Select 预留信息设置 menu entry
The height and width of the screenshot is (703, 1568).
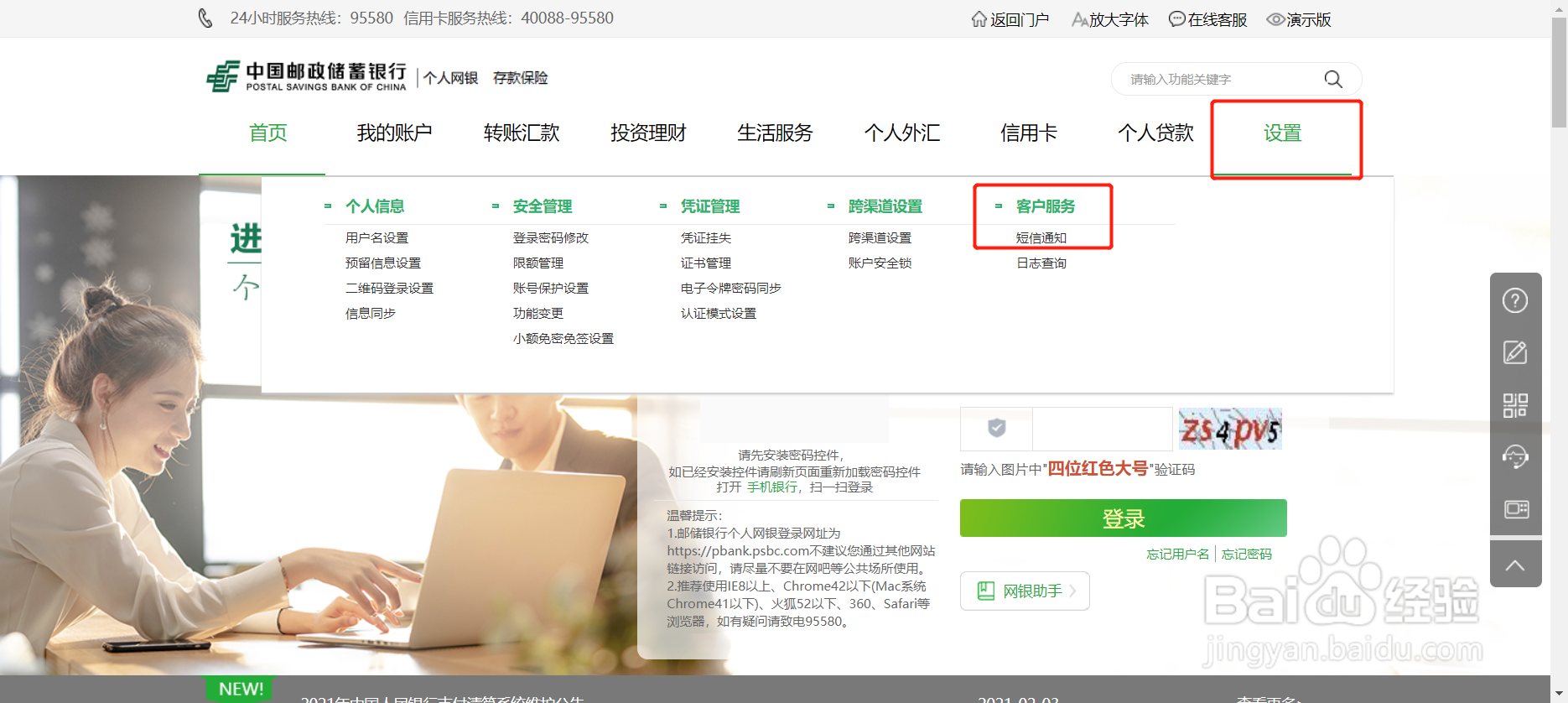tap(383, 263)
